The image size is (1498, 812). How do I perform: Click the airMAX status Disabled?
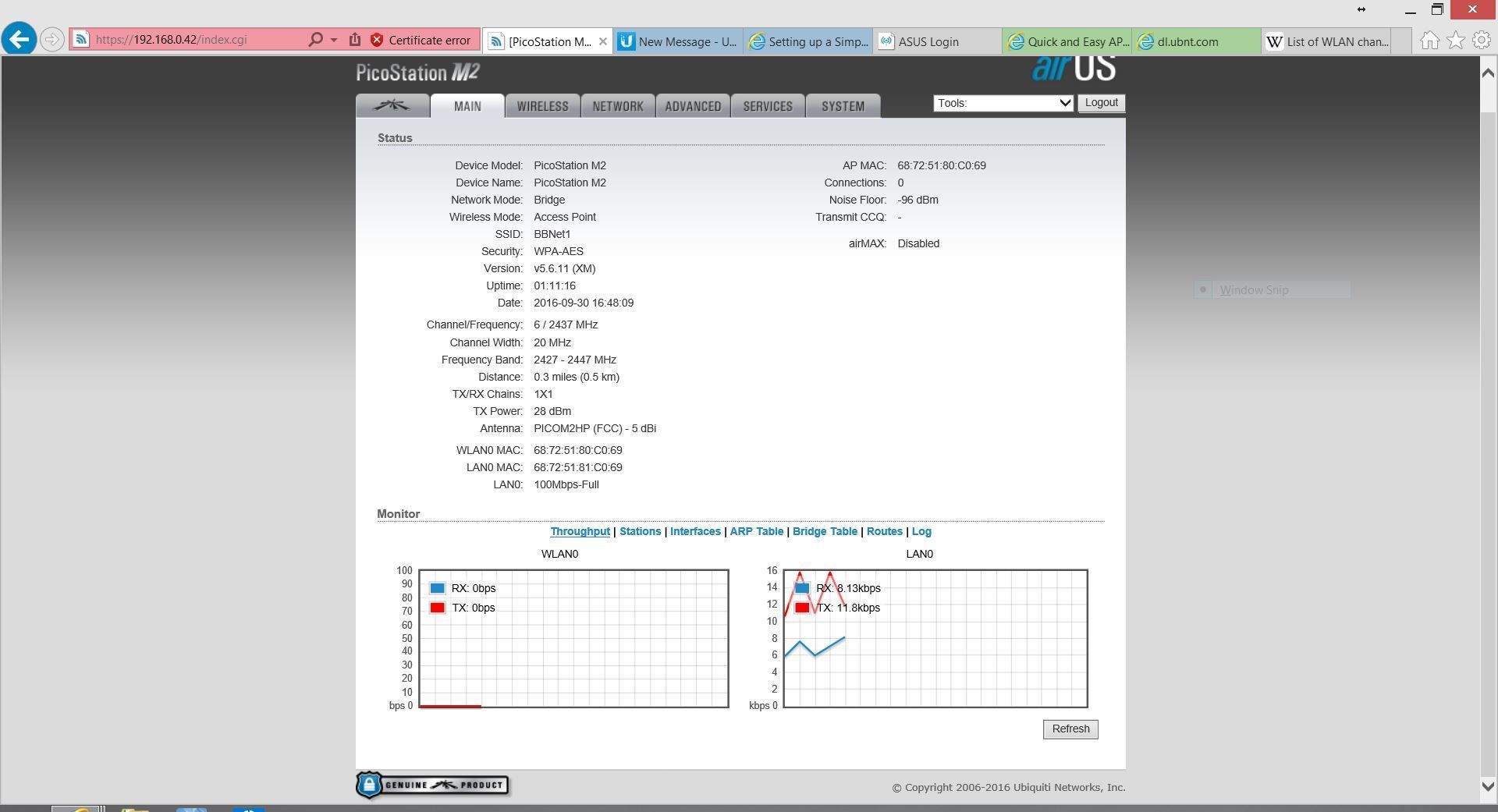pos(918,243)
